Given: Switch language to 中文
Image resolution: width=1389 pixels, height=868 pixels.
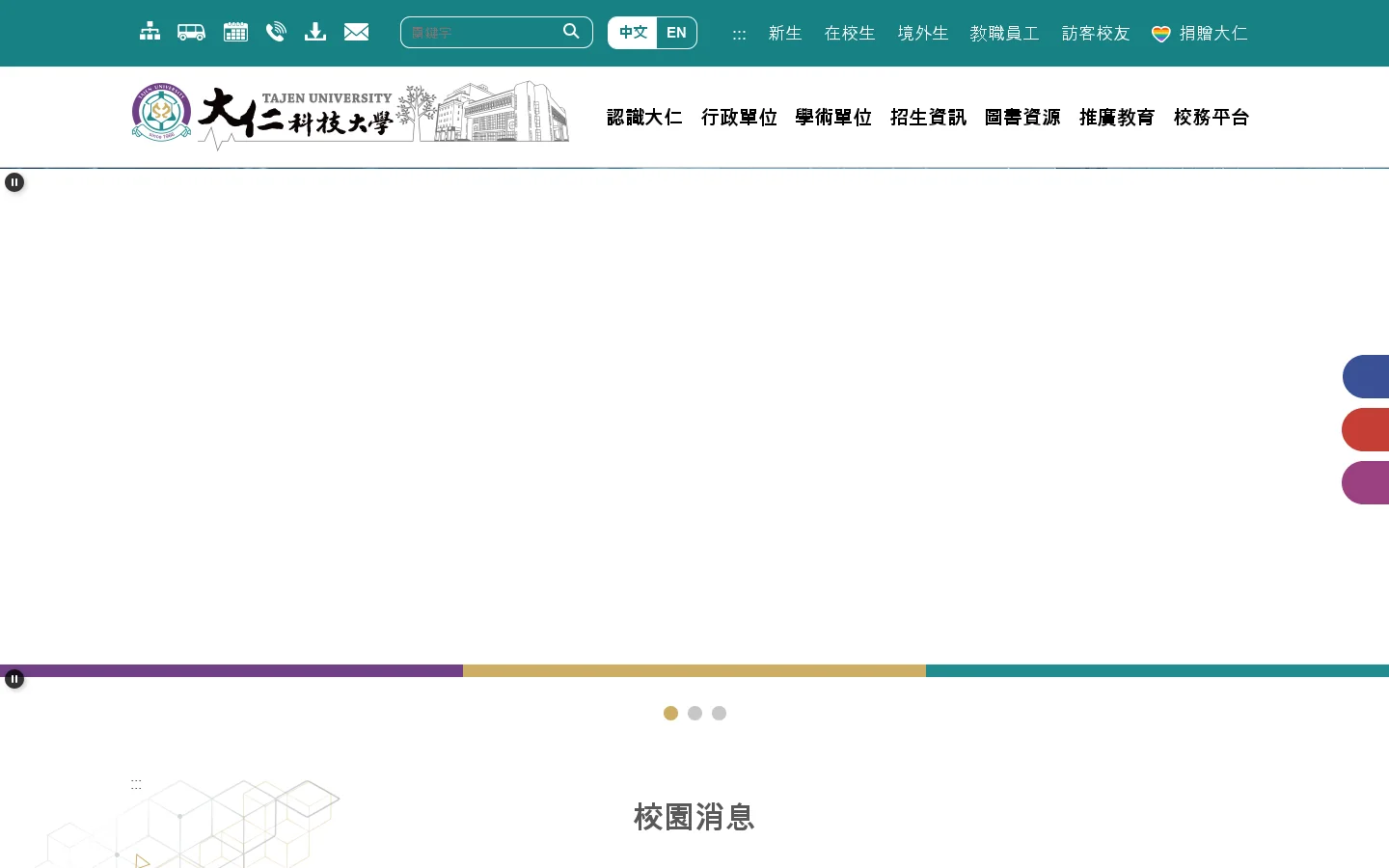Looking at the screenshot, I should click(x=633, y=33).
